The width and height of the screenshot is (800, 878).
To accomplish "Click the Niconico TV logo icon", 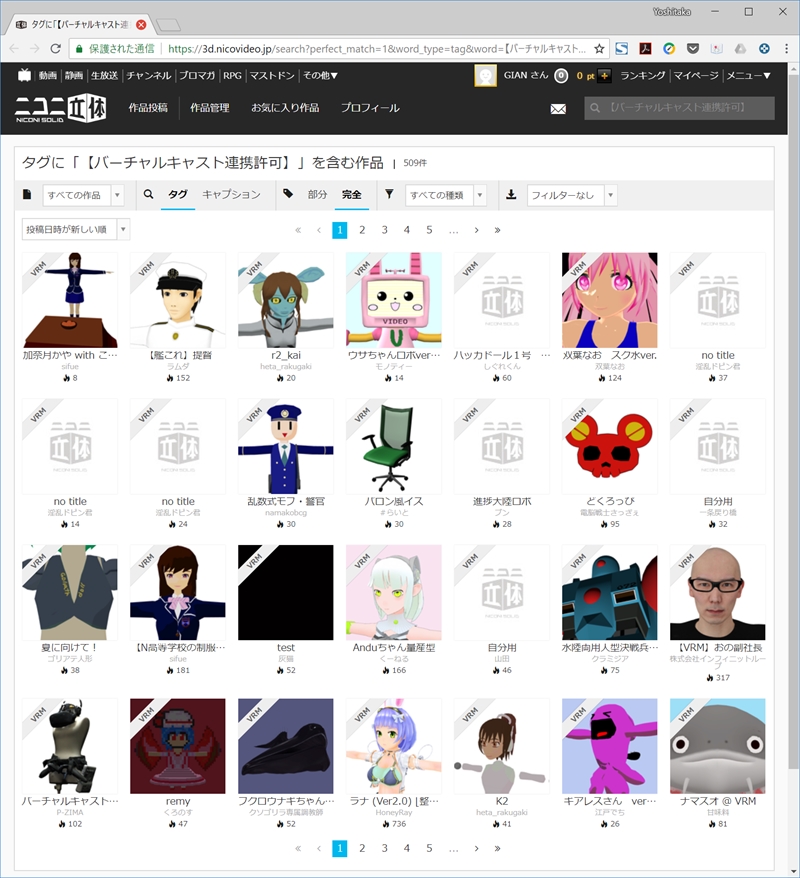I will coord(24,75).
